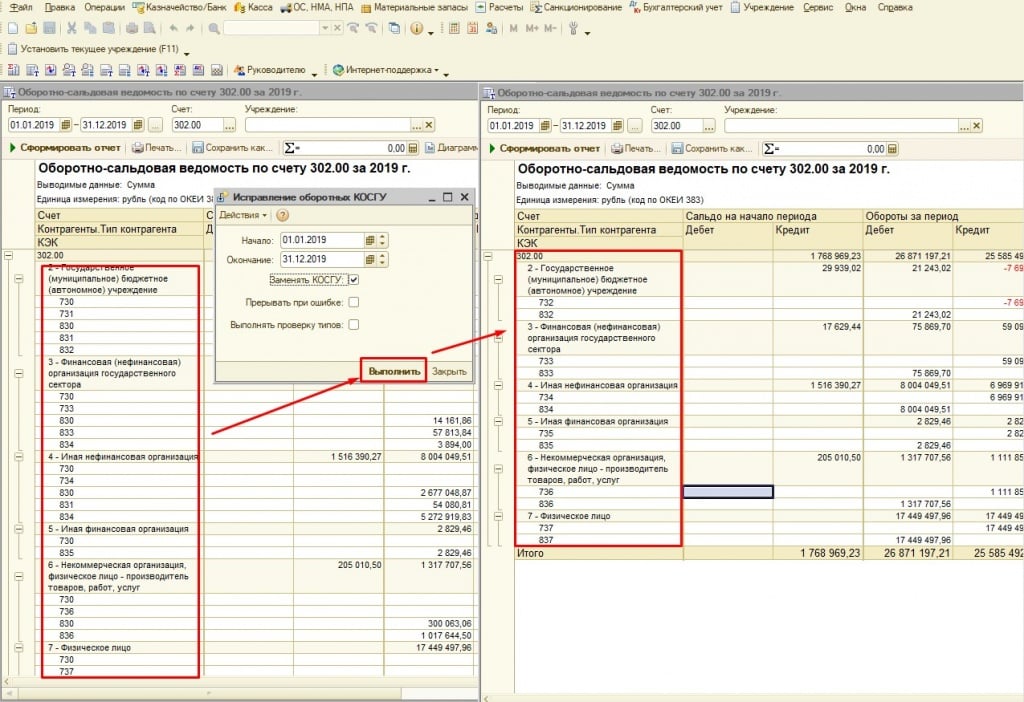Viewport: 1024px width, 702px height.
Task: Click the Выполнить button
Action: point(394,371)
